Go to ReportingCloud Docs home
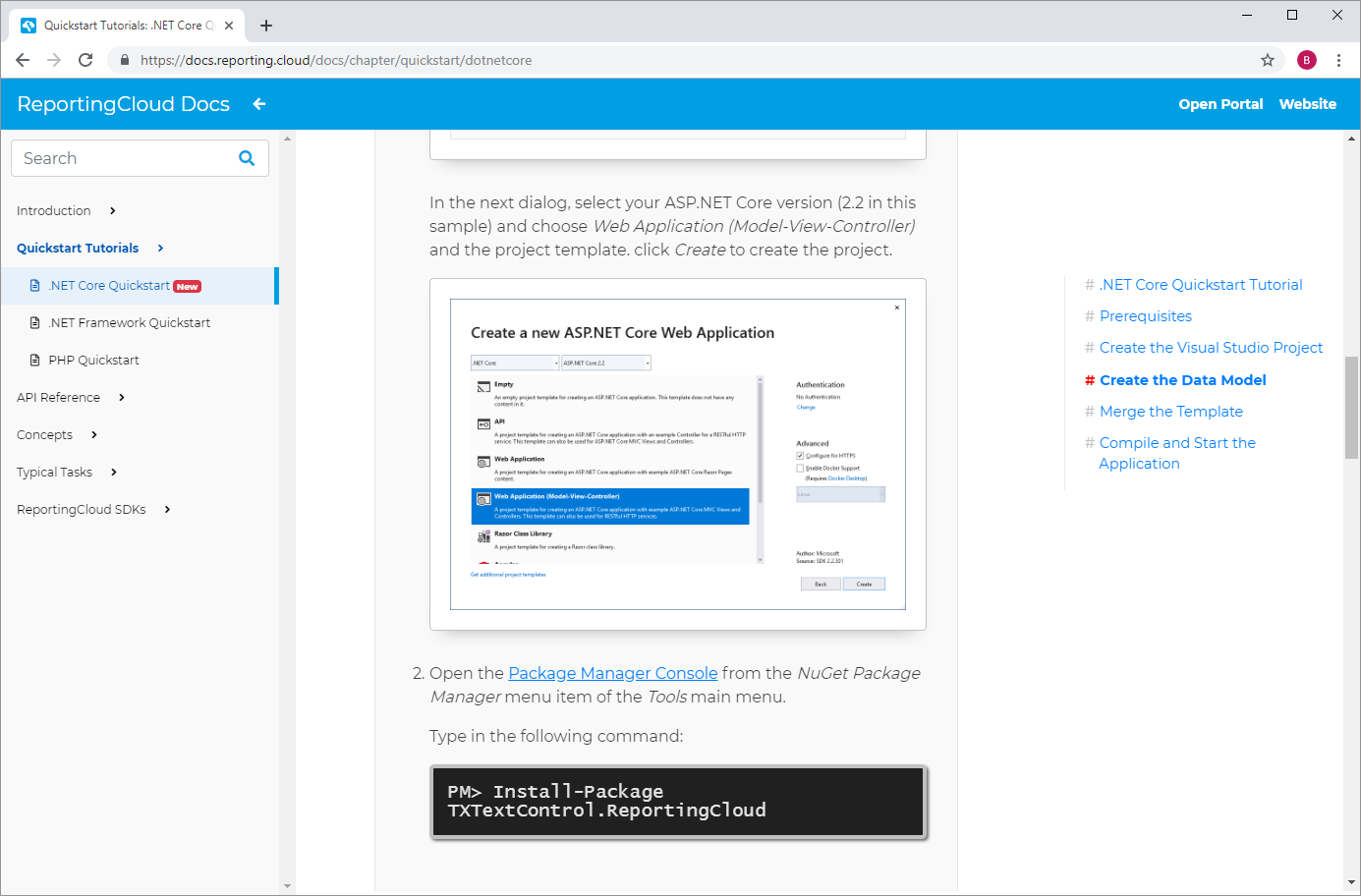Screen dimensions: 1361x896 [124, 104]
